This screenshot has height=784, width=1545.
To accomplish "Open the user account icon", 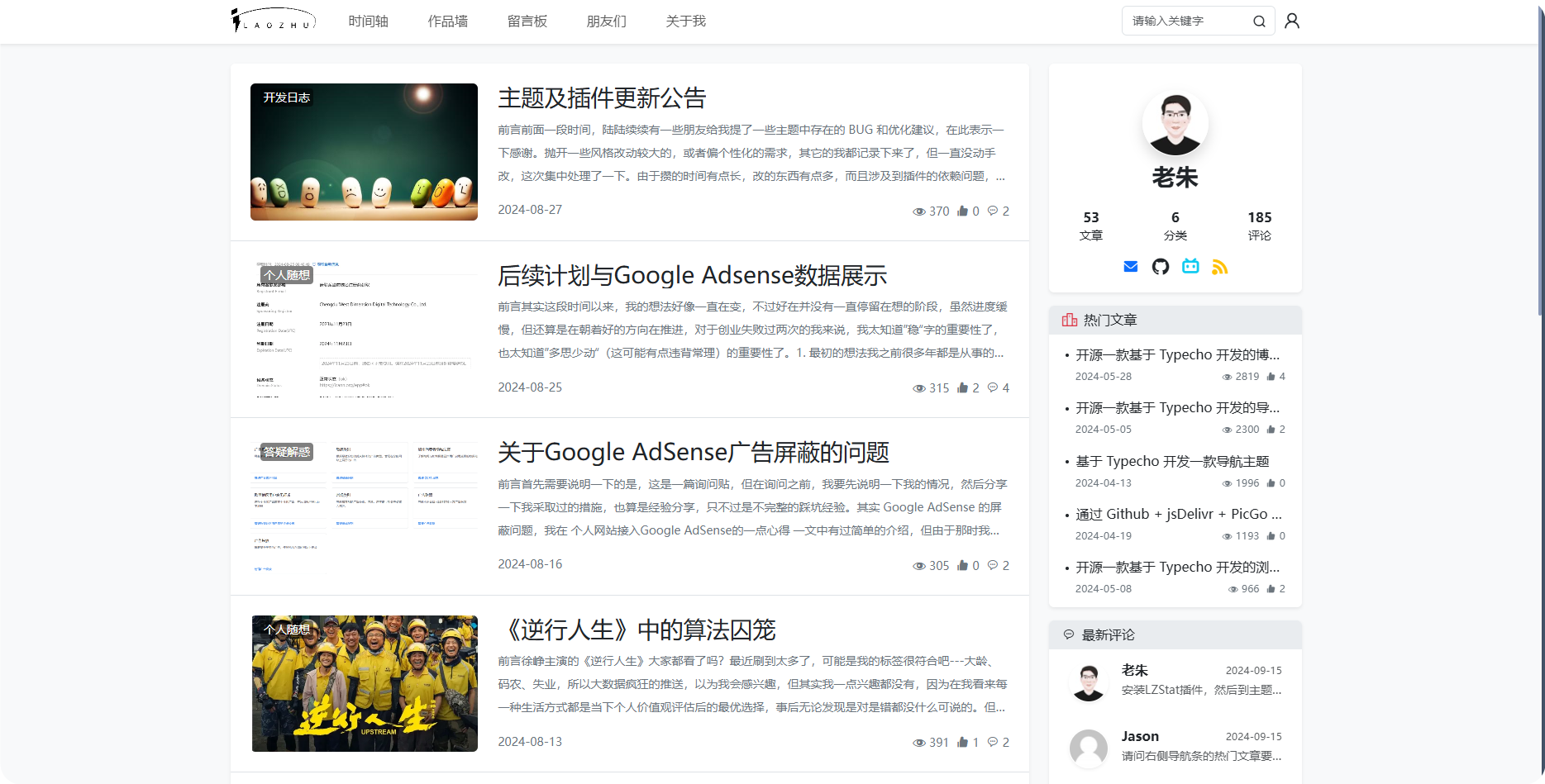I will [1292, 21].
